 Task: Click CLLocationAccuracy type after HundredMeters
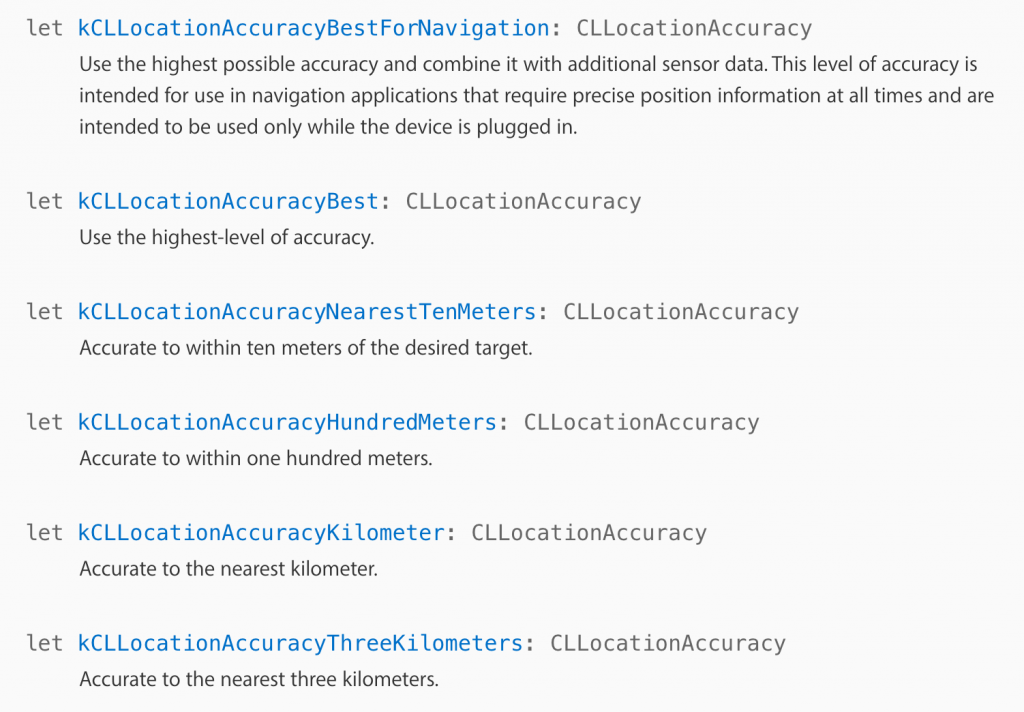(642, 422)
